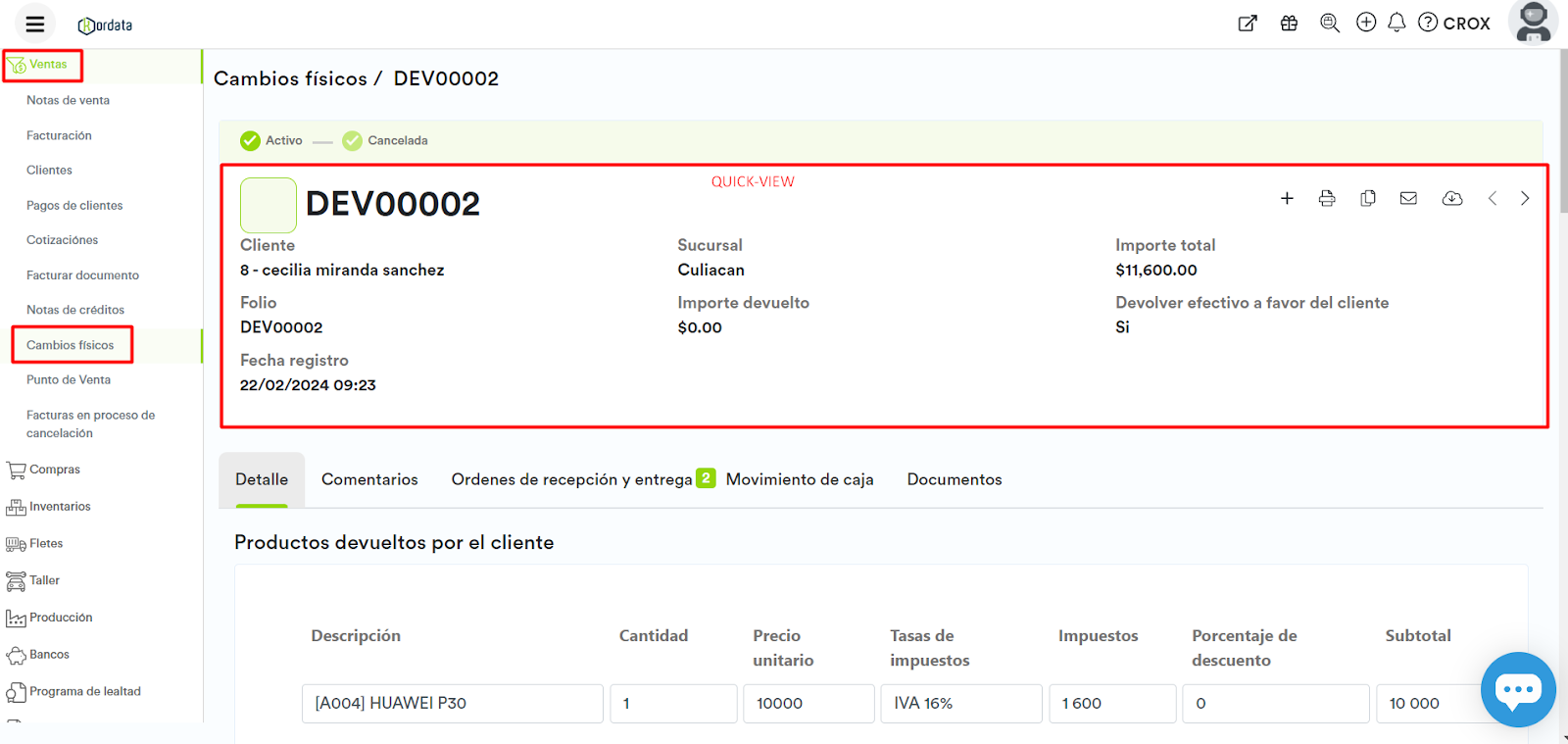
Task: Click the gift icon in header
Action: point(1289,24)
